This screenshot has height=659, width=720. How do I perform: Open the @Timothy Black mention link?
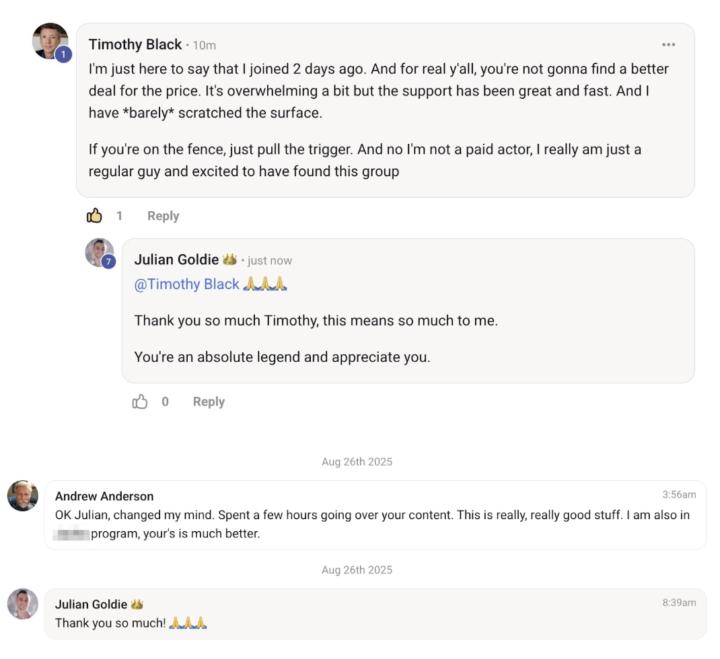(x=186, y=284)
